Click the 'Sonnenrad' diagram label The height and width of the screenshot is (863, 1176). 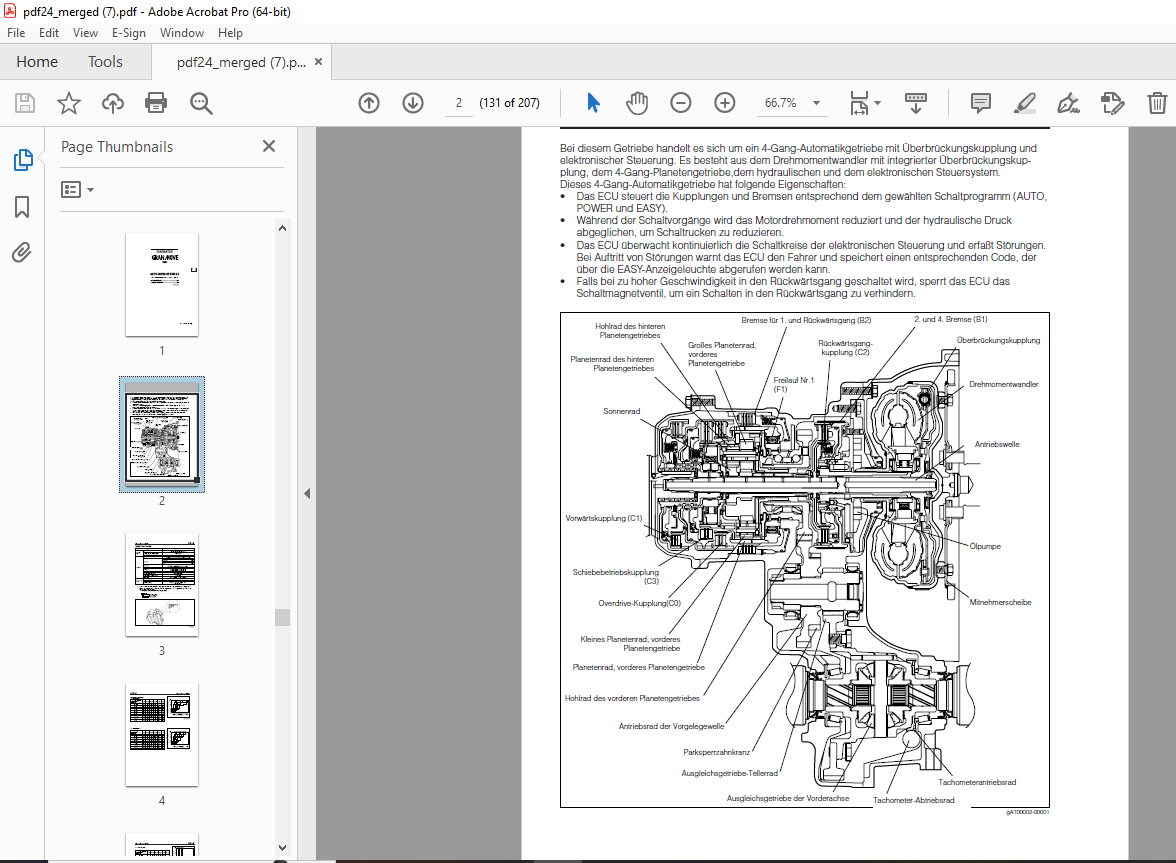click(x=622, y=411)
